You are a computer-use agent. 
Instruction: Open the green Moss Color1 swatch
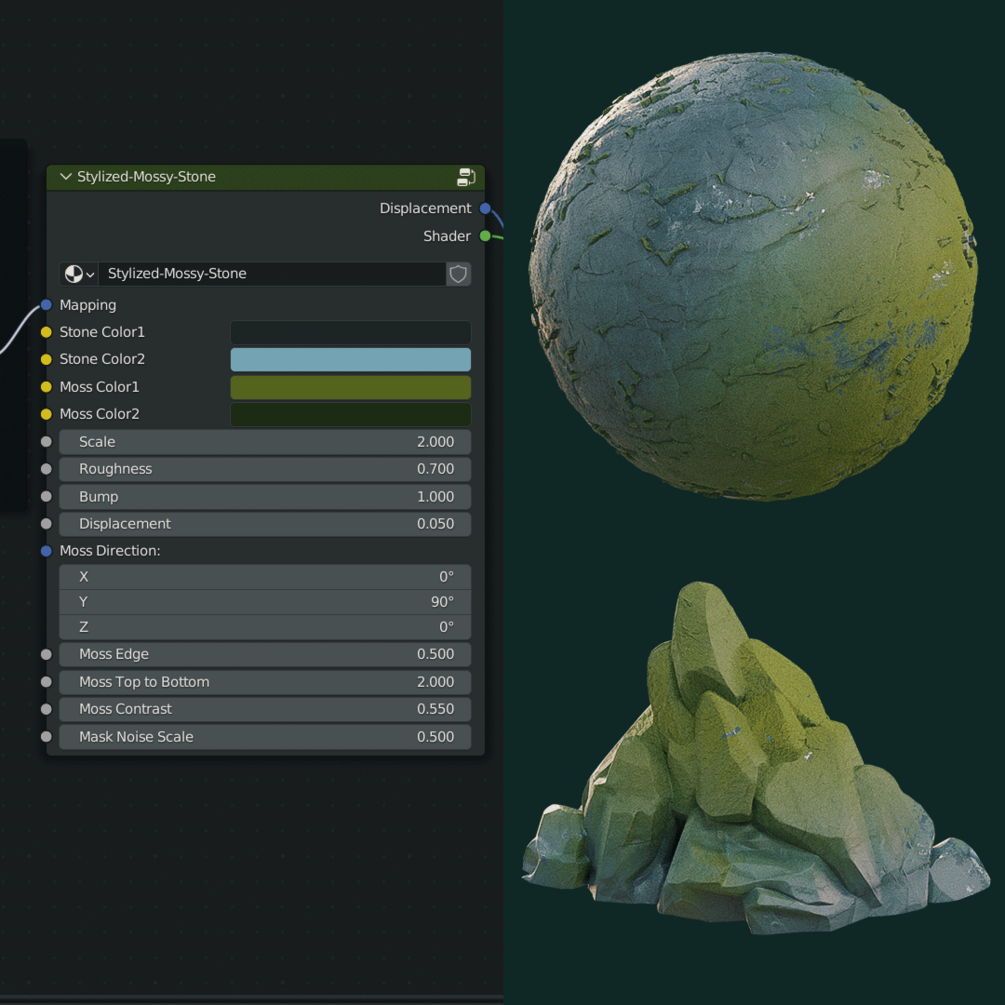click(350, 387)
